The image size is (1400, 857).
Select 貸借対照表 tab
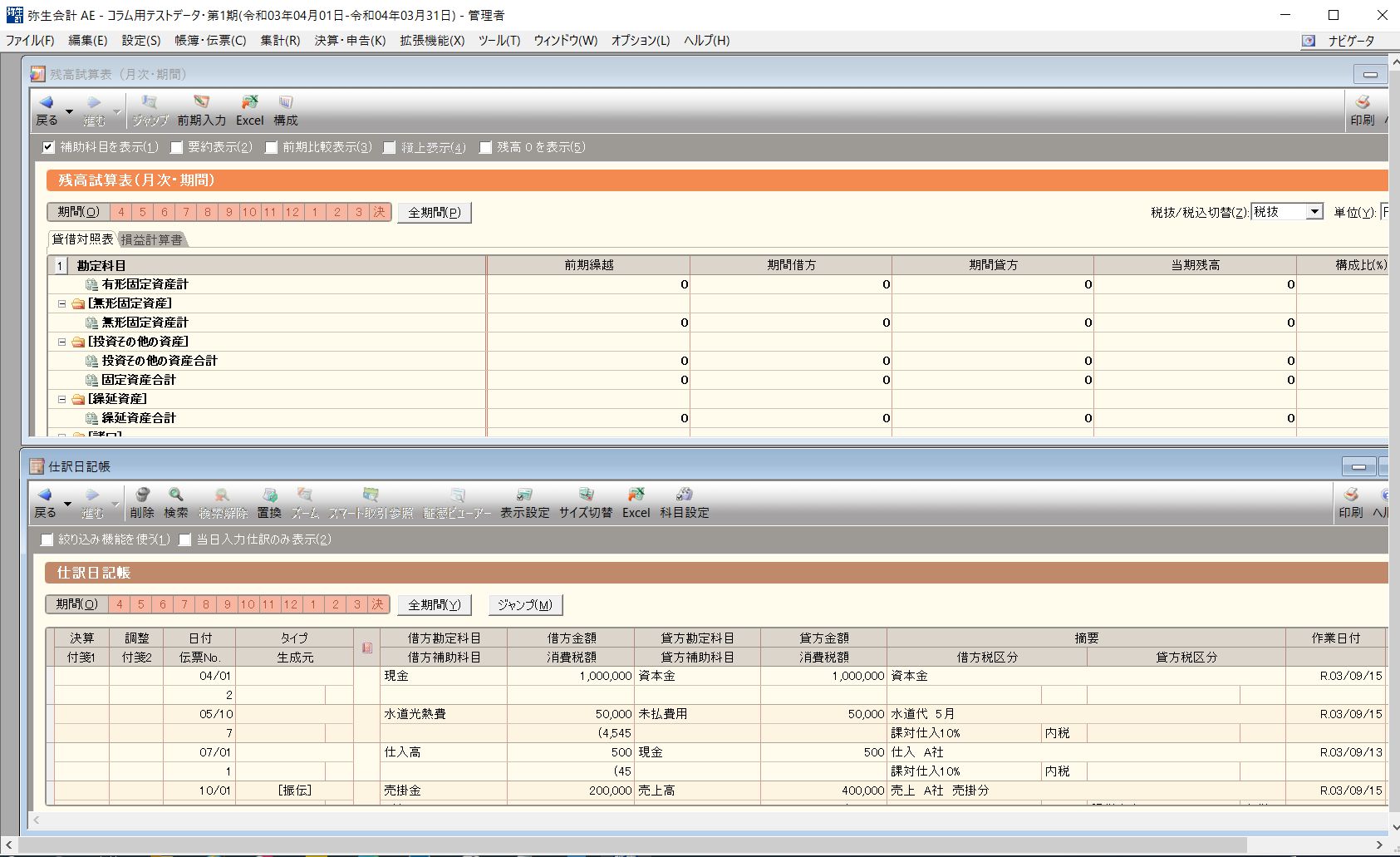click(x=82, y=239)
